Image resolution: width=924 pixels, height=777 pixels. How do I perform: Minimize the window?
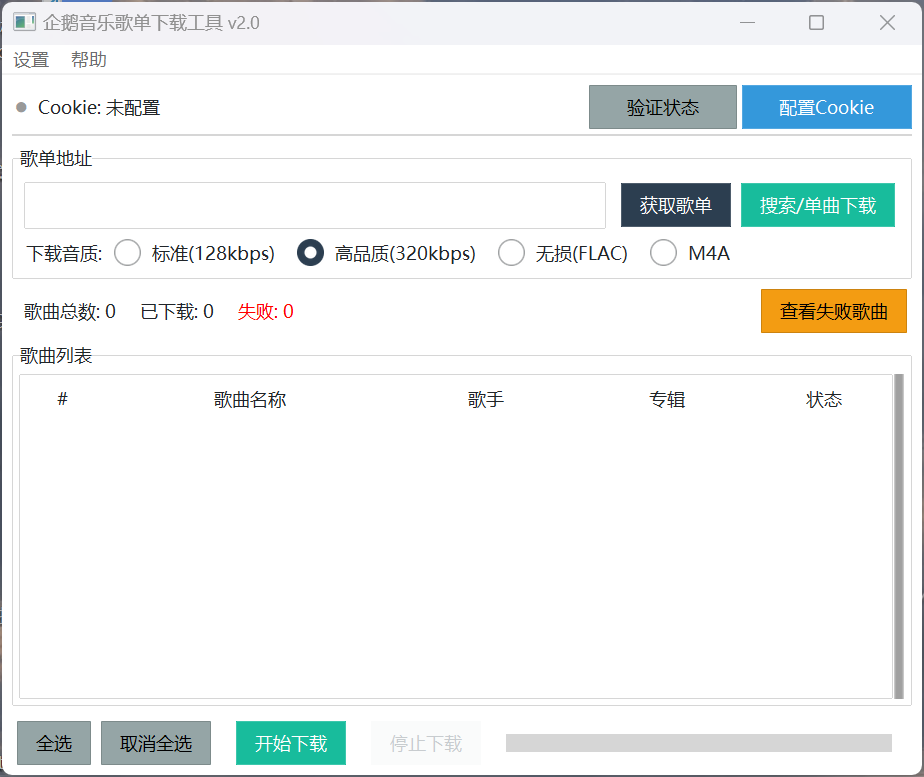[x=747, y=22]
